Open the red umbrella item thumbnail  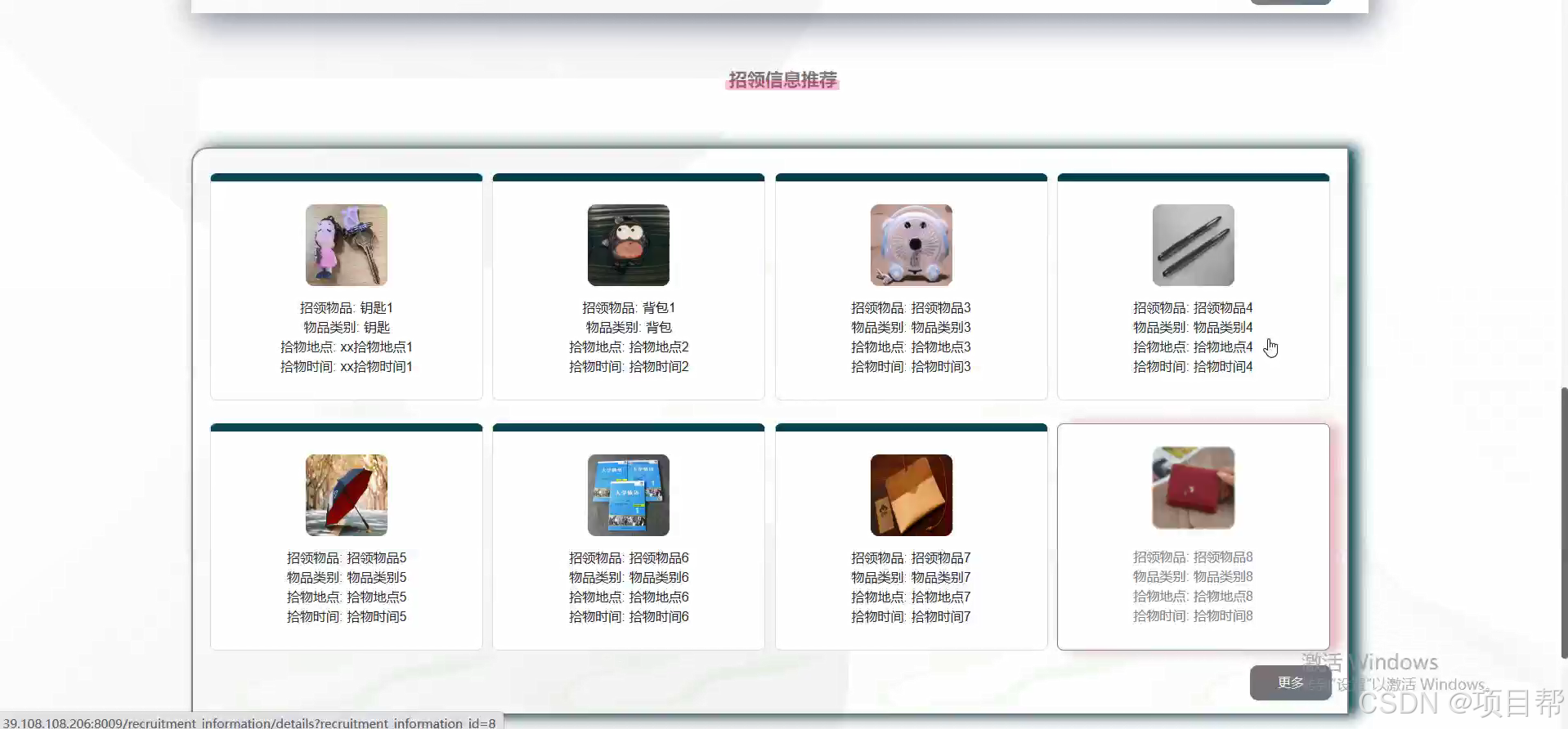pos(347,495)
